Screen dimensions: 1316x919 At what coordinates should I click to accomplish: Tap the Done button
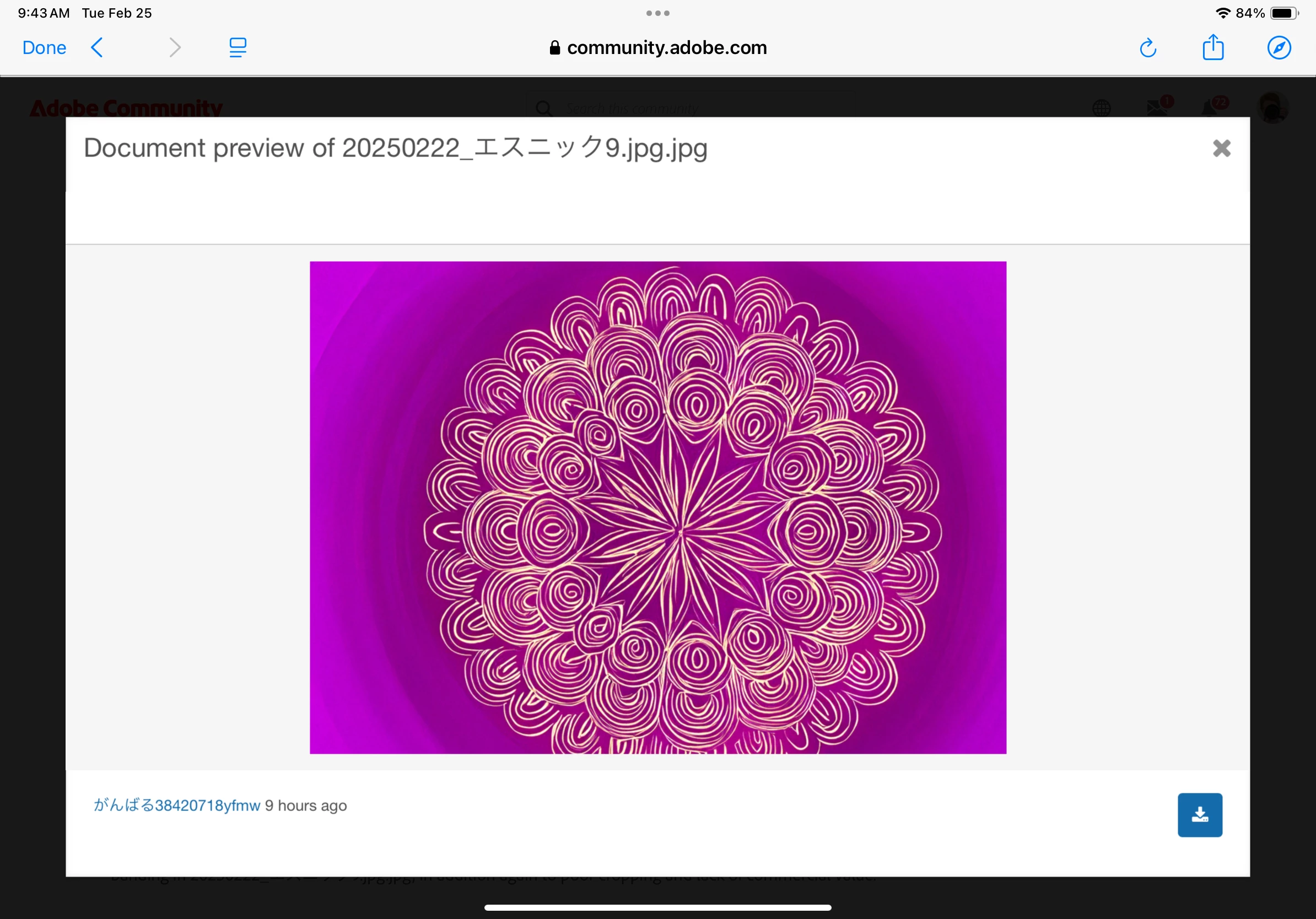point(44,47)
